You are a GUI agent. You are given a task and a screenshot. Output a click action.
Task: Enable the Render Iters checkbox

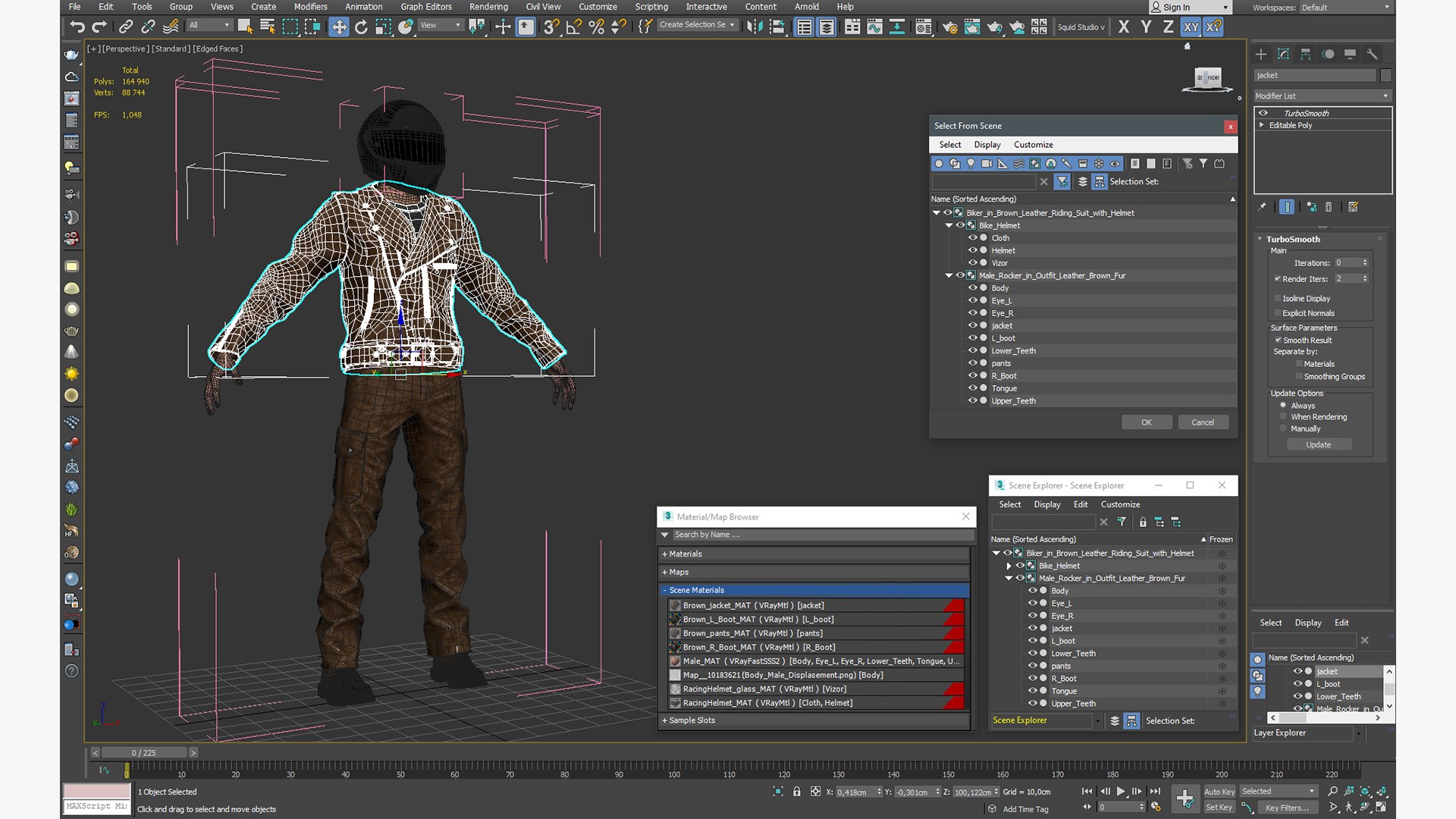(1278, 278)
